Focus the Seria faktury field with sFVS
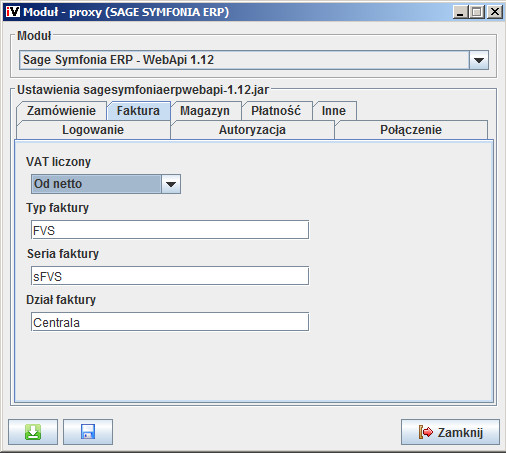 pyautogui.click(x=170, y=276)
